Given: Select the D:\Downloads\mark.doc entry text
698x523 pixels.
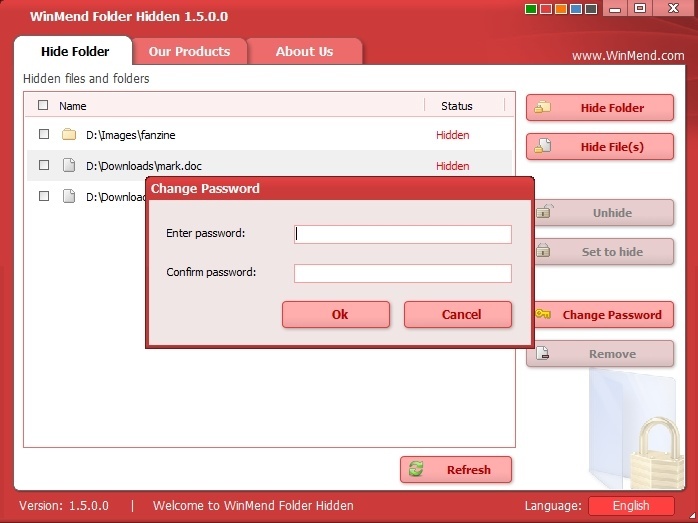Looking at the screenshot, I should [x=144, y=166].
